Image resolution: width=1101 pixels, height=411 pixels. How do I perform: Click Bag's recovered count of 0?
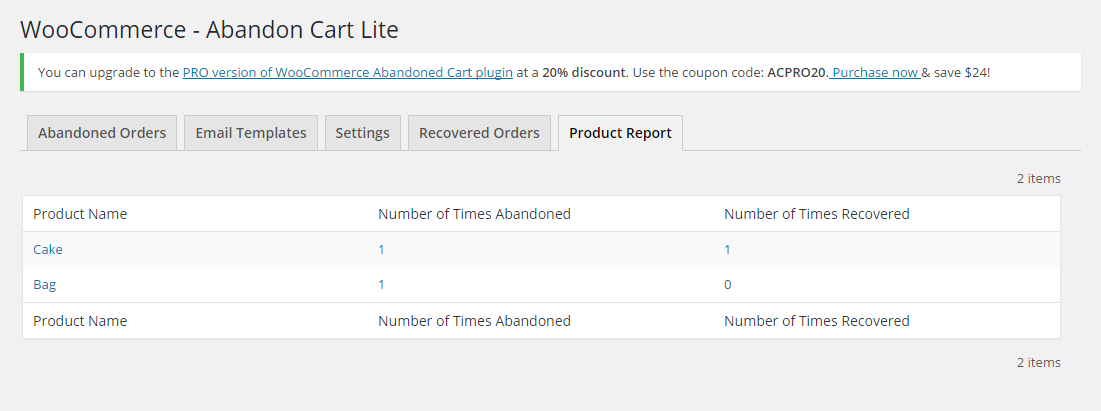(727, 284)
